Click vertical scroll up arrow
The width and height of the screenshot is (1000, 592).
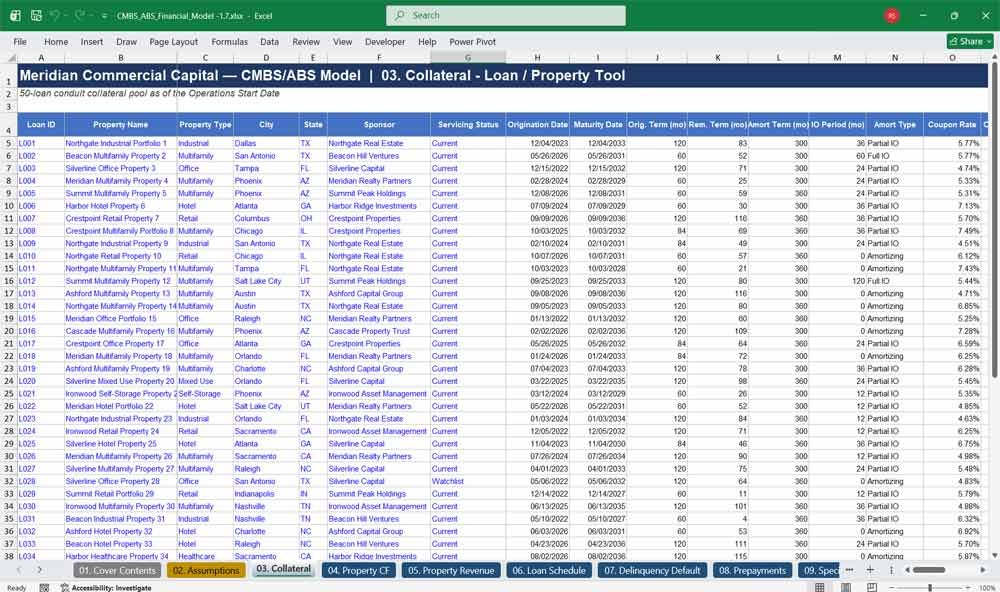[994, 57]
